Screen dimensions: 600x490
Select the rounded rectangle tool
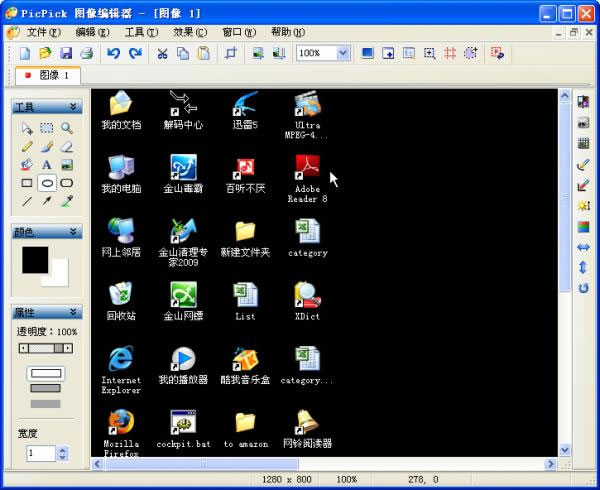pyautogui.click(x=67, y=183)
